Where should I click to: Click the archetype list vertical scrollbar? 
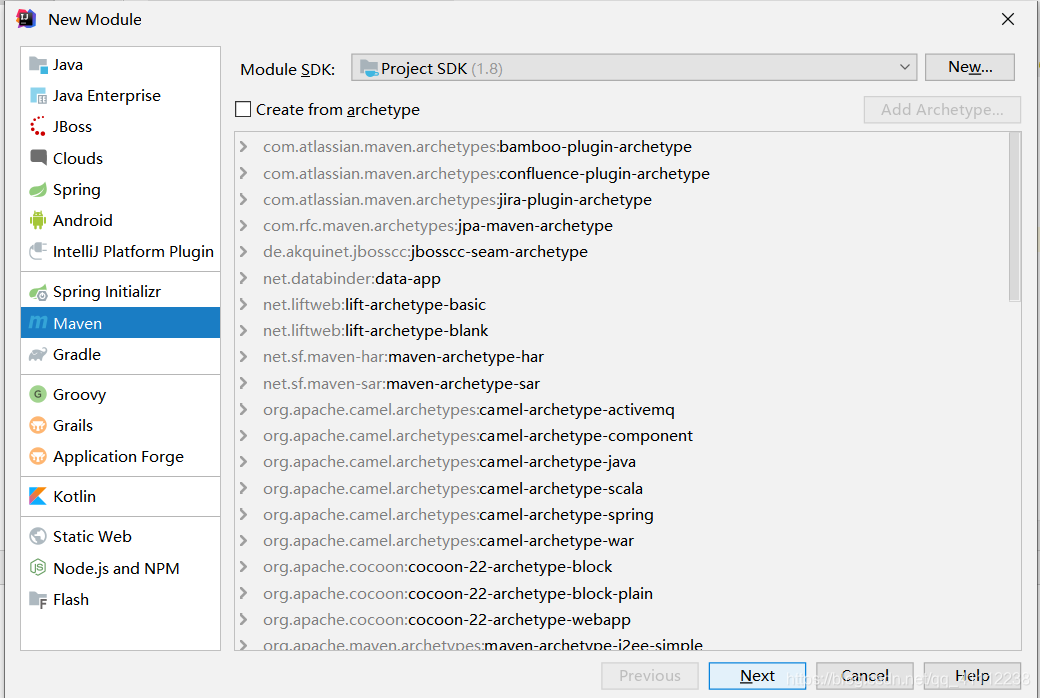1014,216
